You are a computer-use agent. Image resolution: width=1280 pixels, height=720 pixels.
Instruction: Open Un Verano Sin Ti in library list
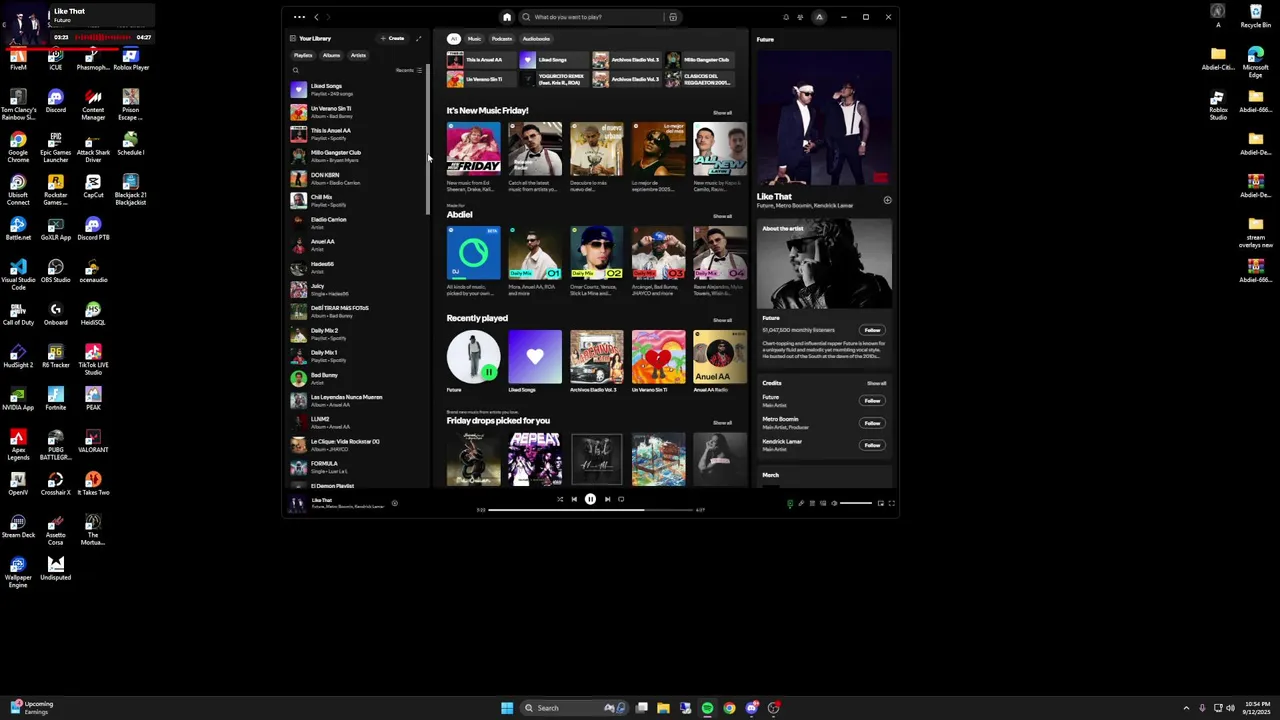point(356,112)
